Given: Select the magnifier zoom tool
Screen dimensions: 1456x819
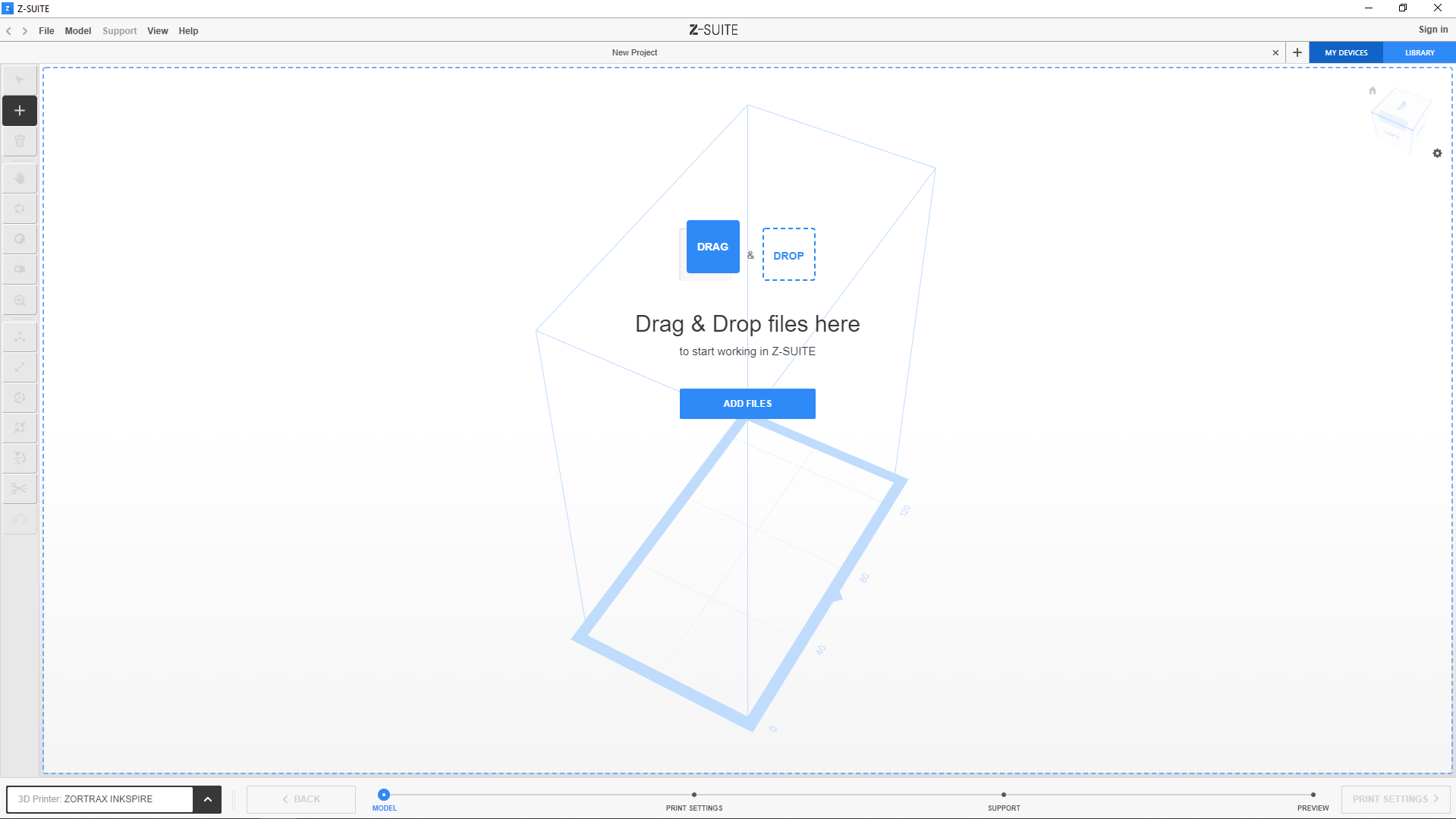Looking at the screenshot, I should [20, 301].
